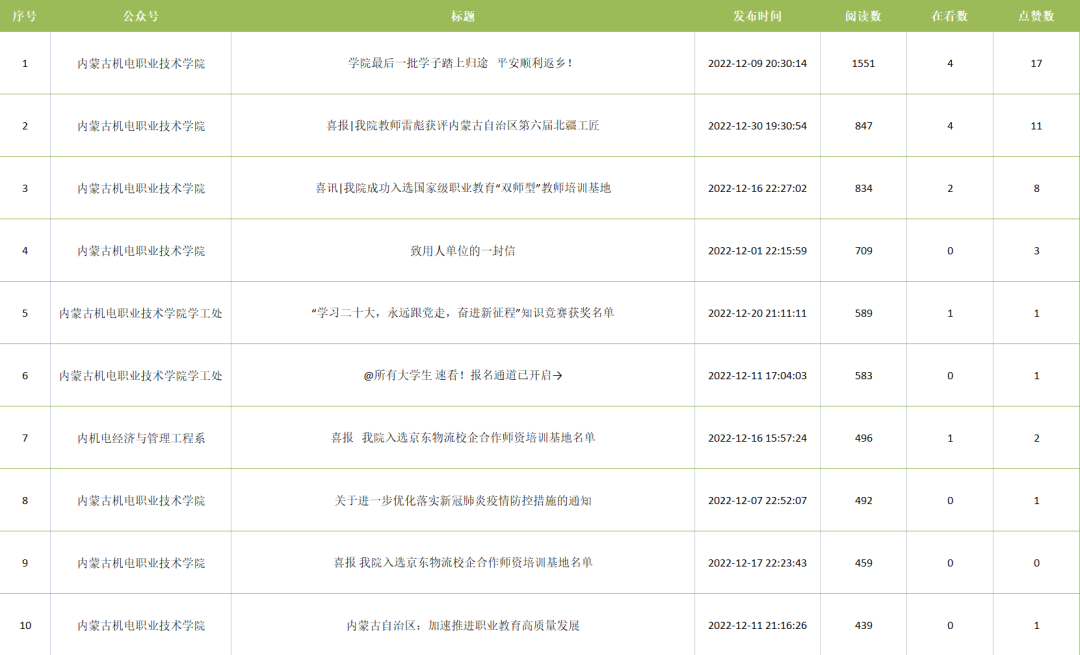Open the 加速推进职业教育高质量发展 article
The image size is (1080, 655).
coord(462,625)
